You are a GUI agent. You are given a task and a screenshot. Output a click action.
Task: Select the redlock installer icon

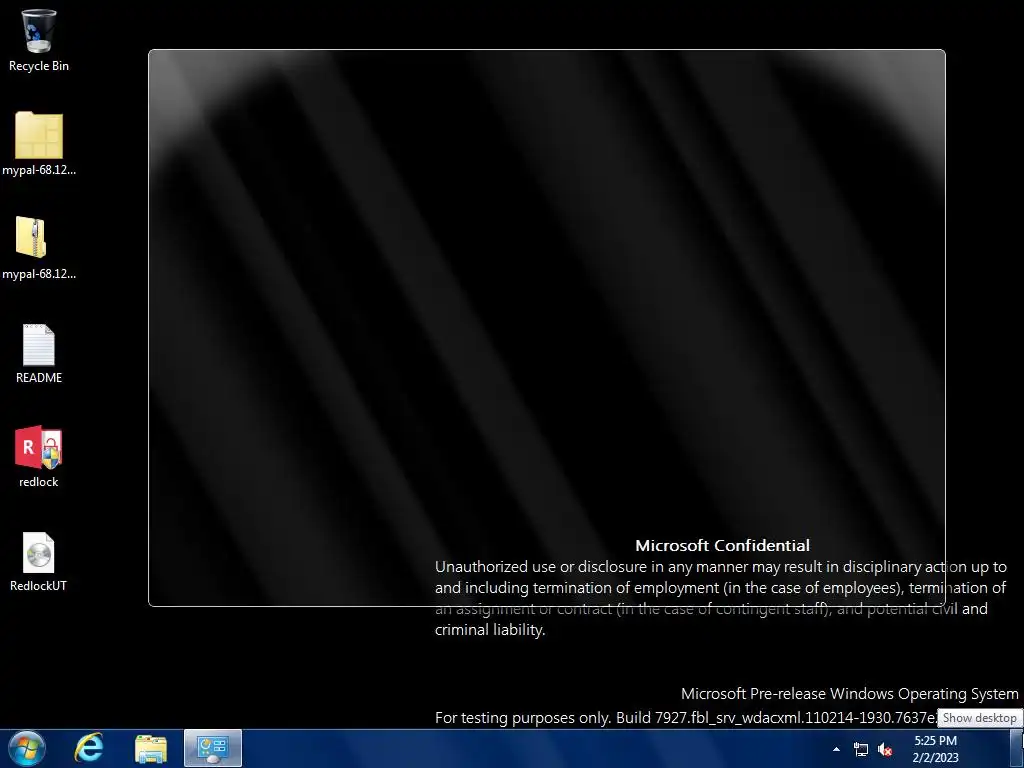39,456
